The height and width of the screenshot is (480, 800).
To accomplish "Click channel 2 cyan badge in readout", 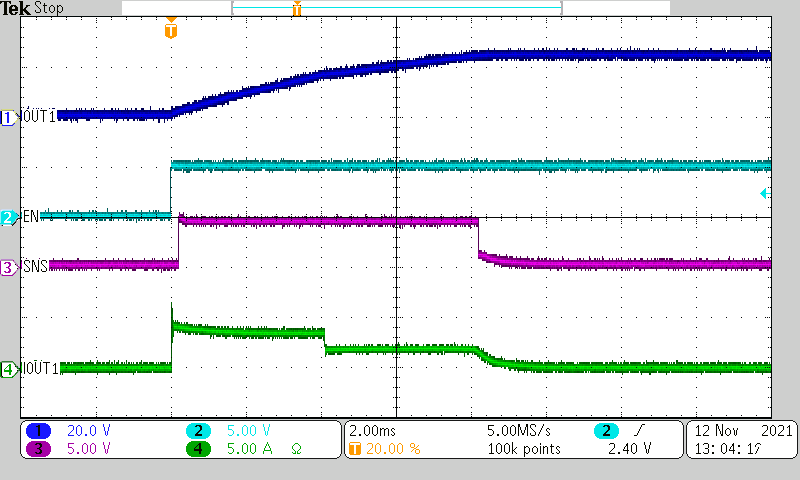I will (x=198, y=431).
